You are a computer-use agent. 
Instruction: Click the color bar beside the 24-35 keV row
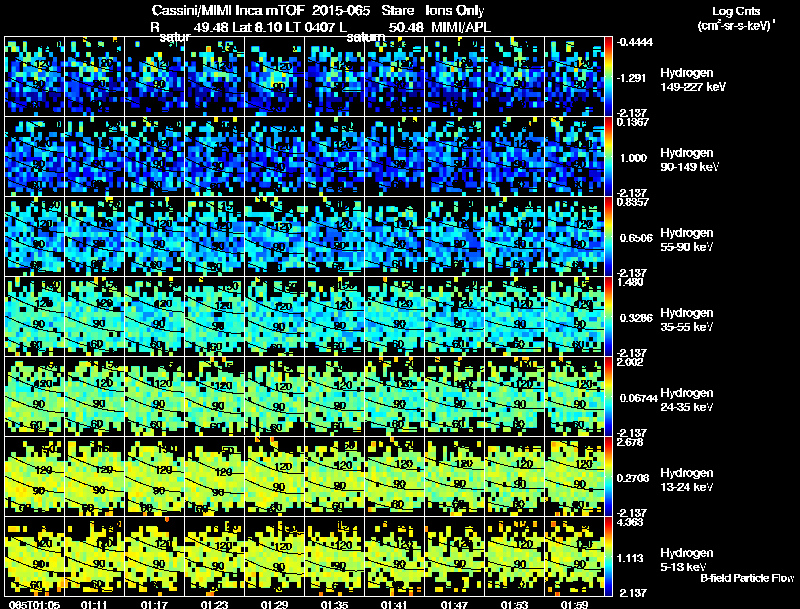(608, 396)
